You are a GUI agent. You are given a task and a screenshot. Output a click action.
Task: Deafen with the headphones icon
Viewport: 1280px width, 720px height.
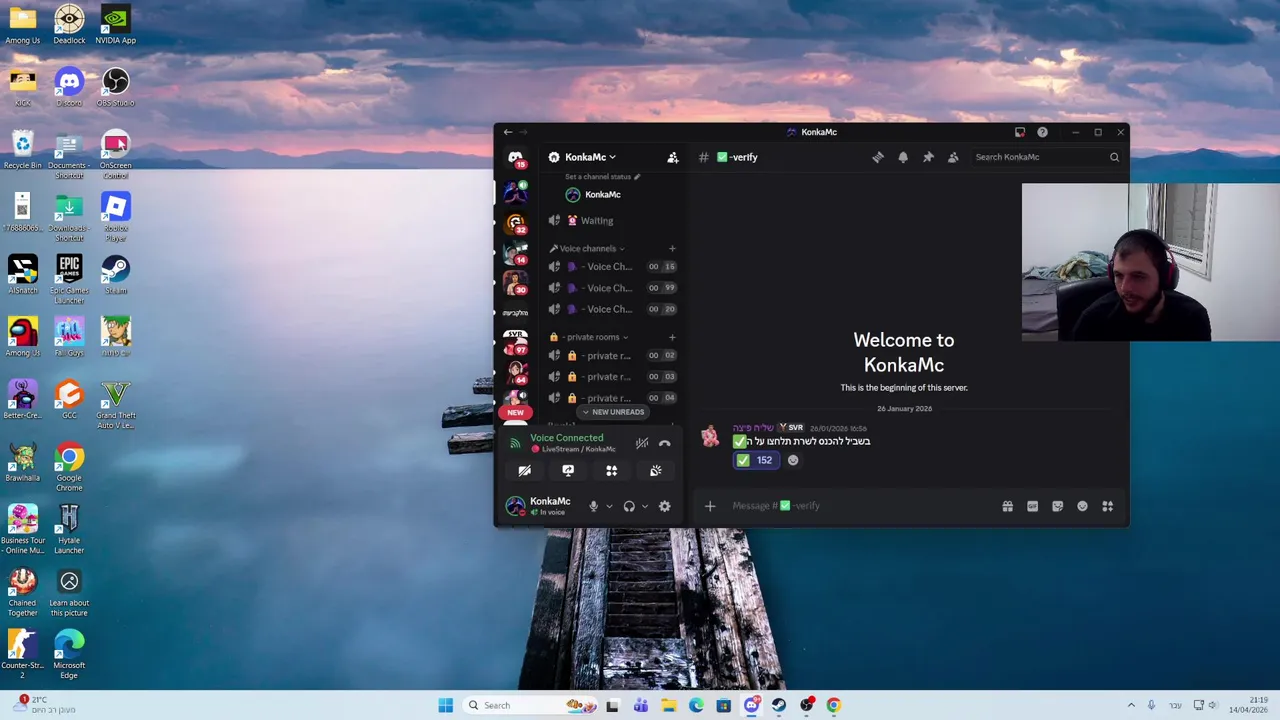pyautogui.click(x=629, y=506)
